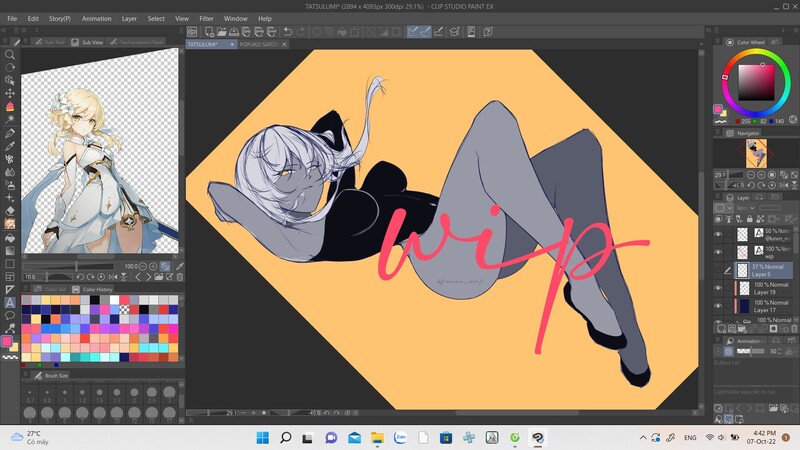Select the Text tool
800x450 pixels.
pyautogui.click(x=10, y=303)
